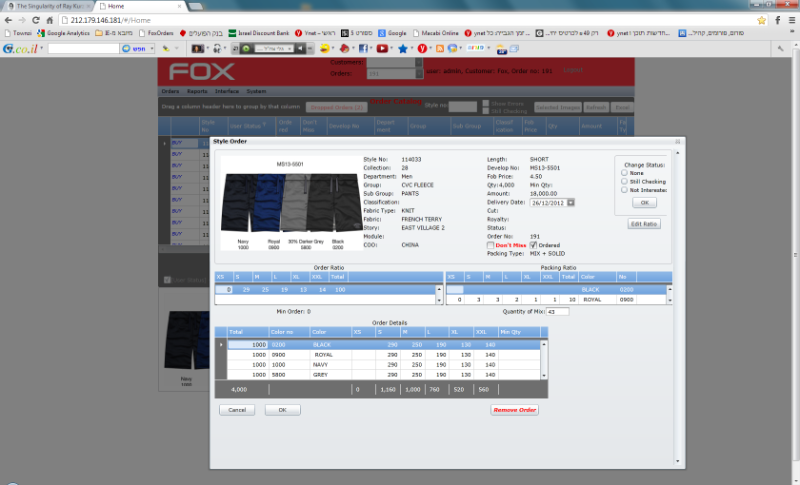Click the Angry Birds icon in toolbar
800x485 pixels.
click(344, 48)
